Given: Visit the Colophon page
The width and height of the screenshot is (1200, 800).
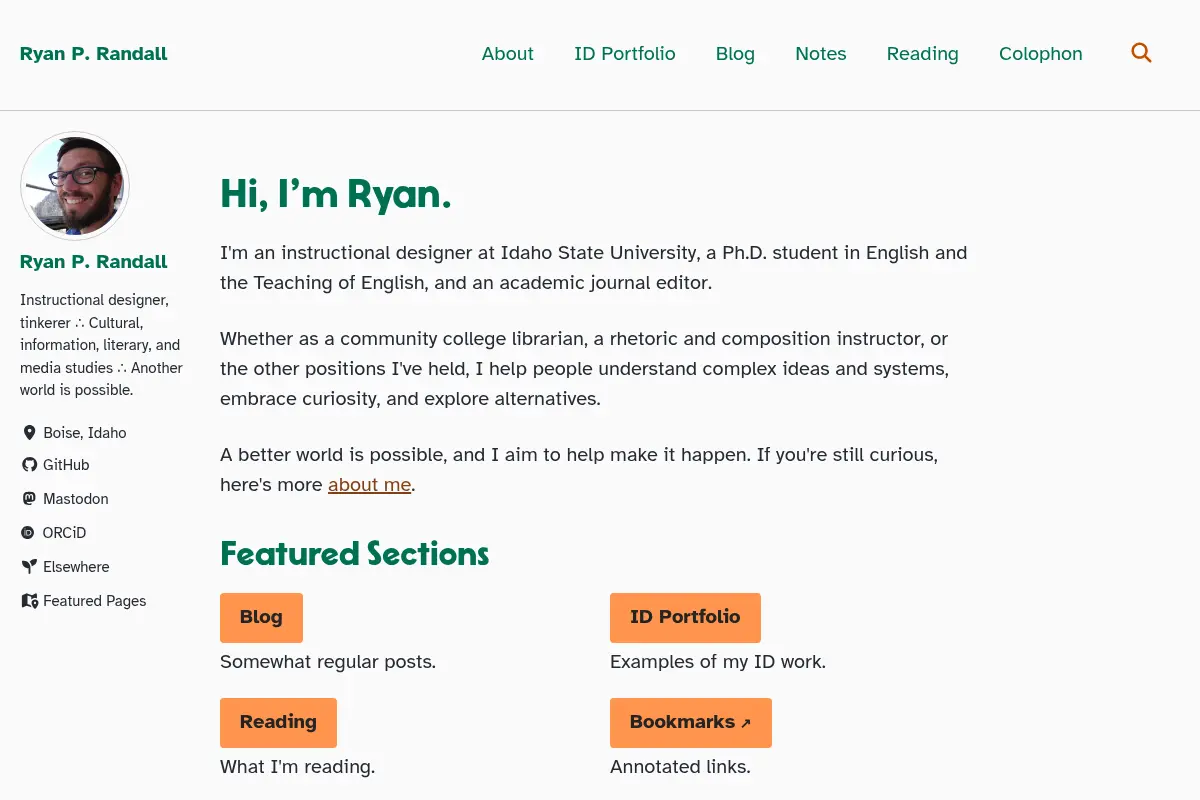Looking at the screenshot, I should (x=1041, y=54).
